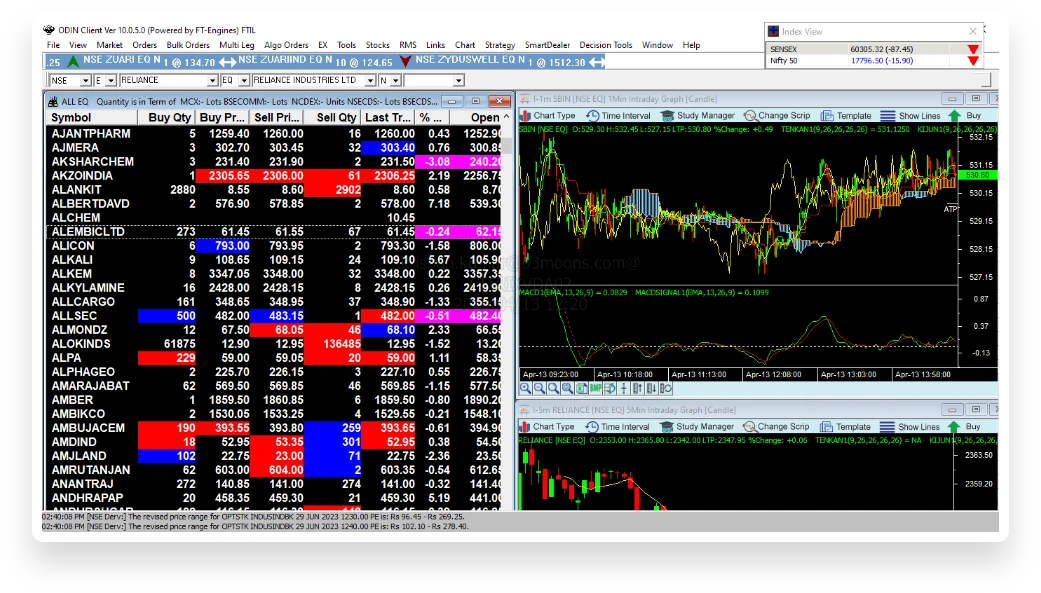Click the Buy Qty column header
Viewport: 1041px width, 593px height.
pos(169,117)
